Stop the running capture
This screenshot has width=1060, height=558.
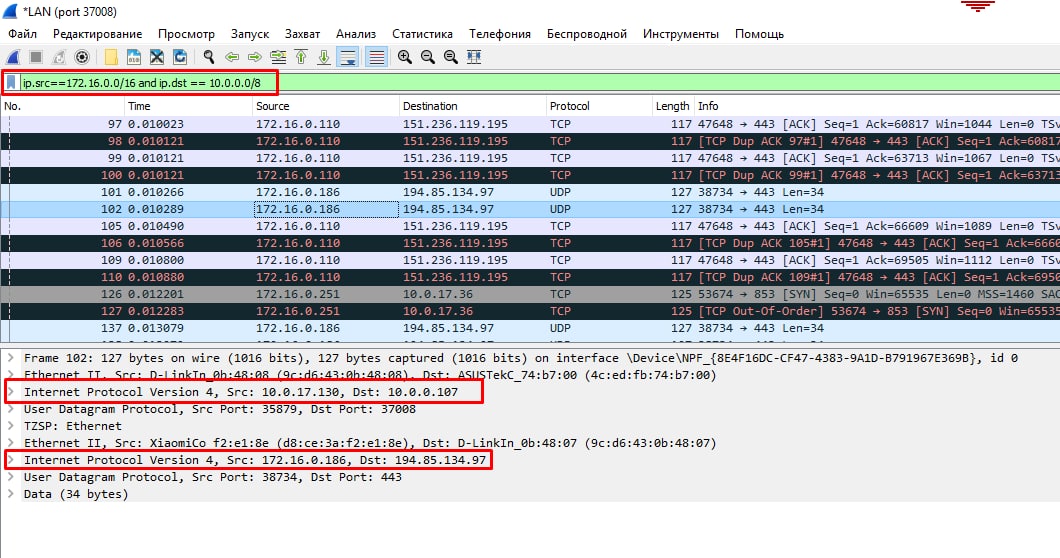[37, 57]
